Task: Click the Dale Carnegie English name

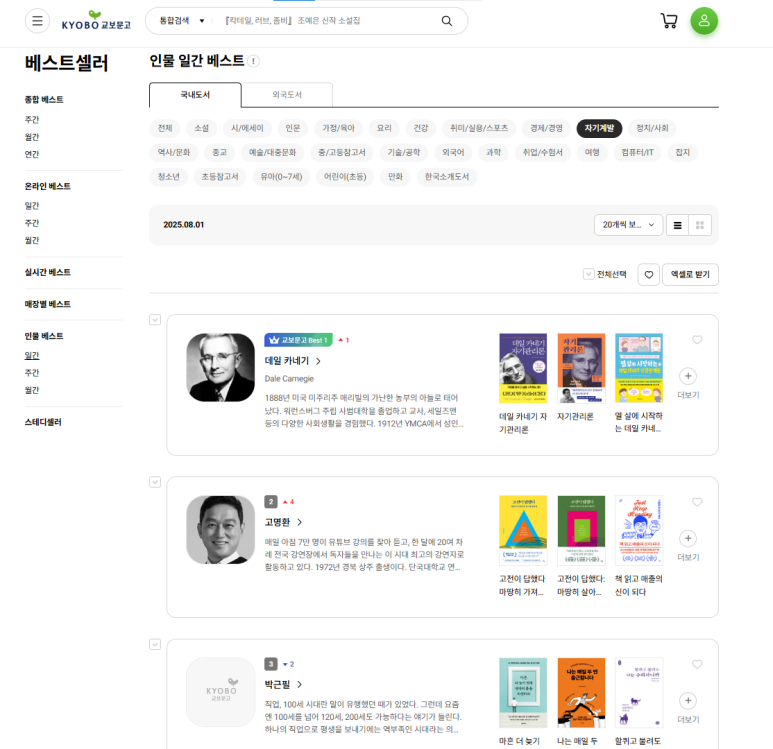Action: [x=289, y=379]
